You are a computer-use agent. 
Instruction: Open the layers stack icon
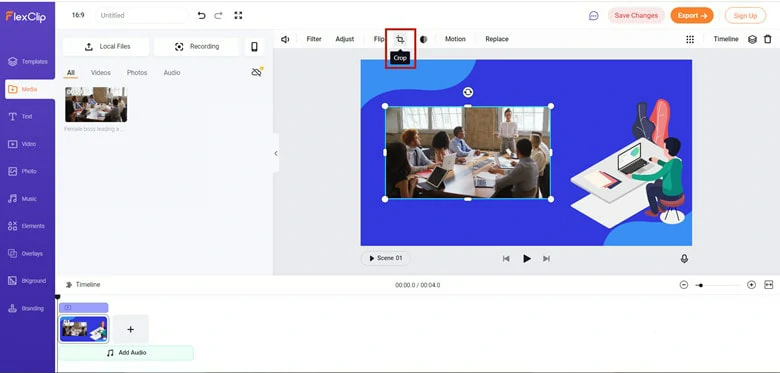tap(752, 39)
